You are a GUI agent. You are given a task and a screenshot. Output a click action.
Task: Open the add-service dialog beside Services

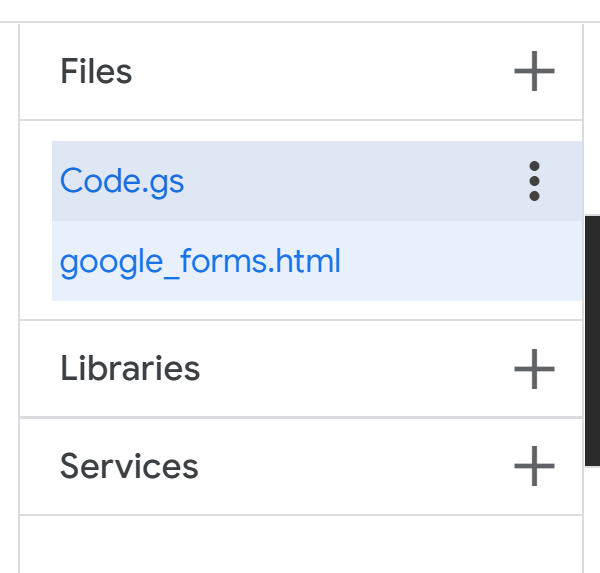[x=534, y=466]
